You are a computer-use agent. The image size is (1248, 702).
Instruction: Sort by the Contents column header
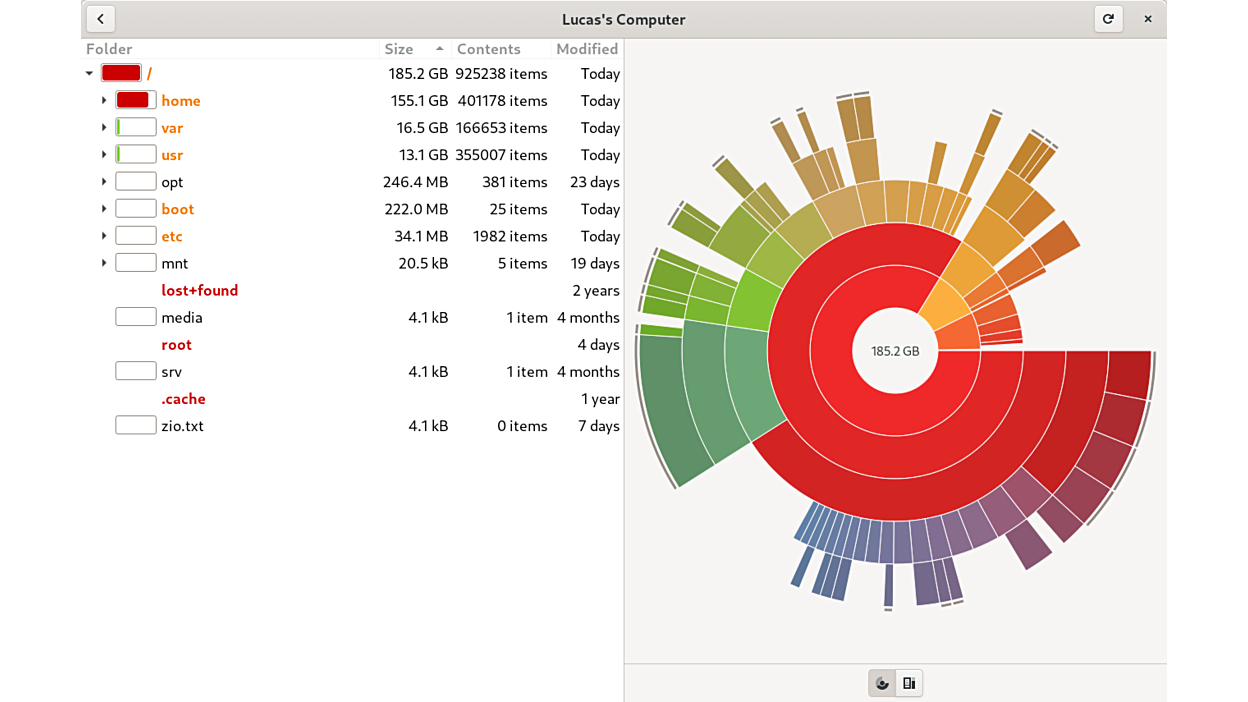point(488,49)
